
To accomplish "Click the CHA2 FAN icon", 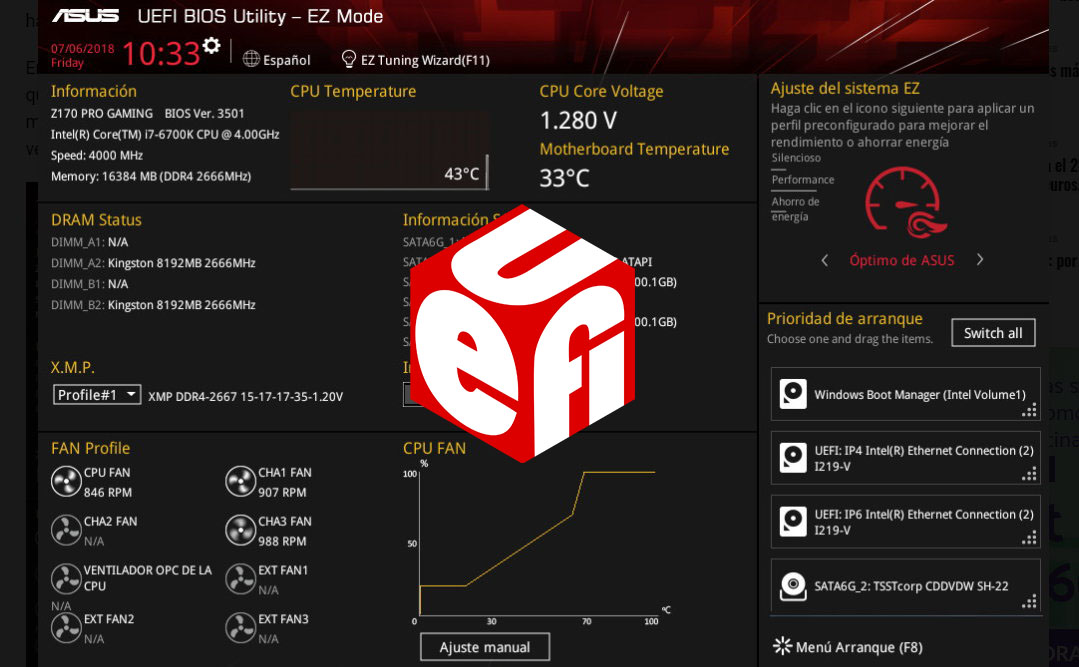I will point(66,530).
